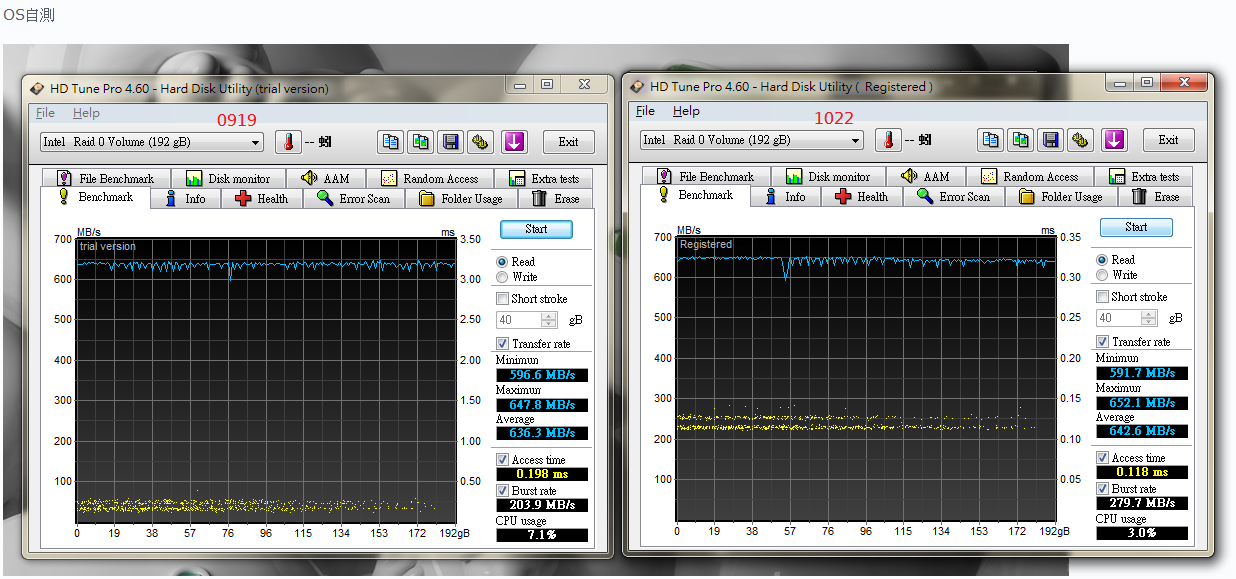Screen dimensions: 1236x579
Task: Open the drive dropdown in trial window
Action: (x=256, y=143)
